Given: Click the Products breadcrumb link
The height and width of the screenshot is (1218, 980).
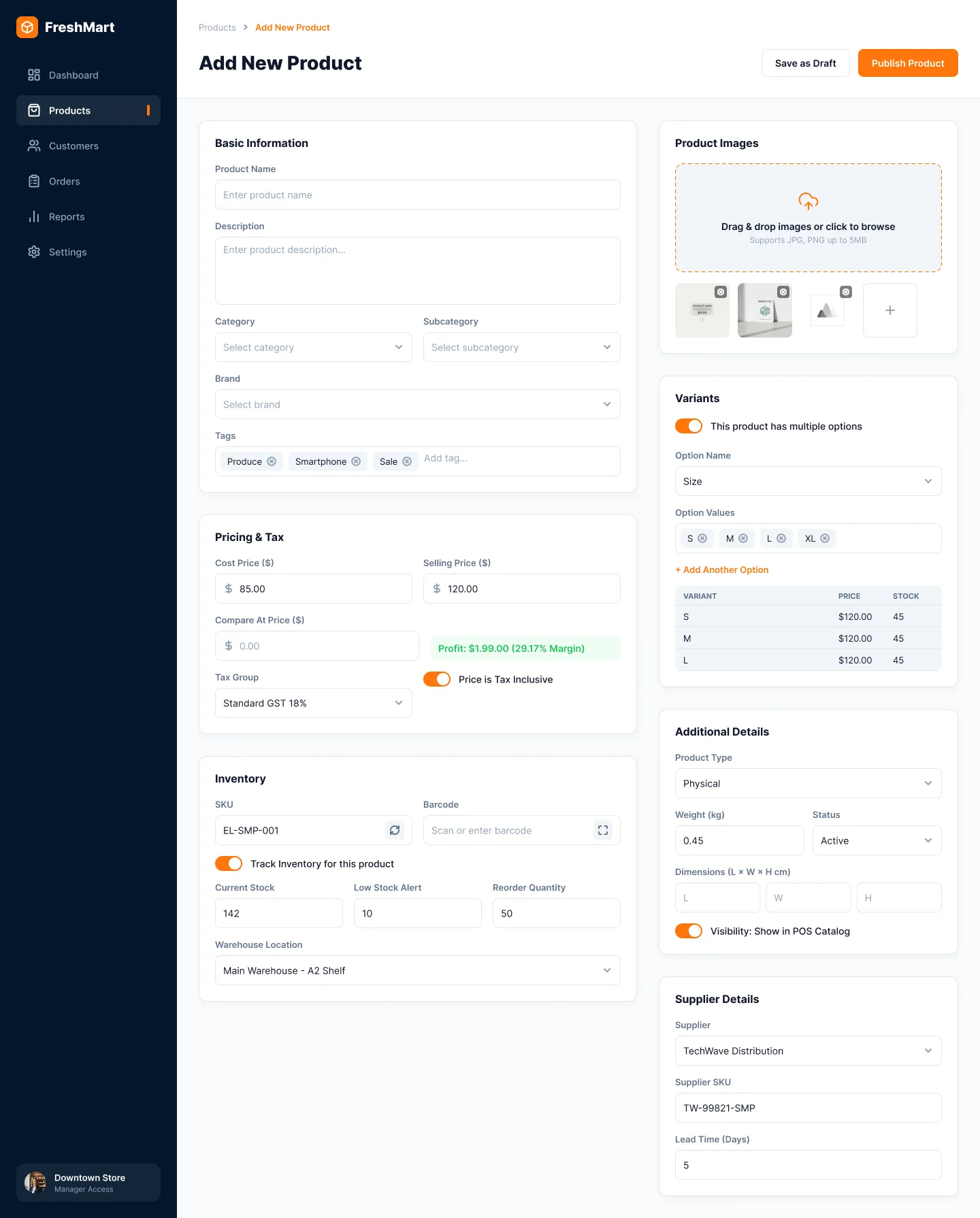Looking at the screenshot, I should point(217,27).
